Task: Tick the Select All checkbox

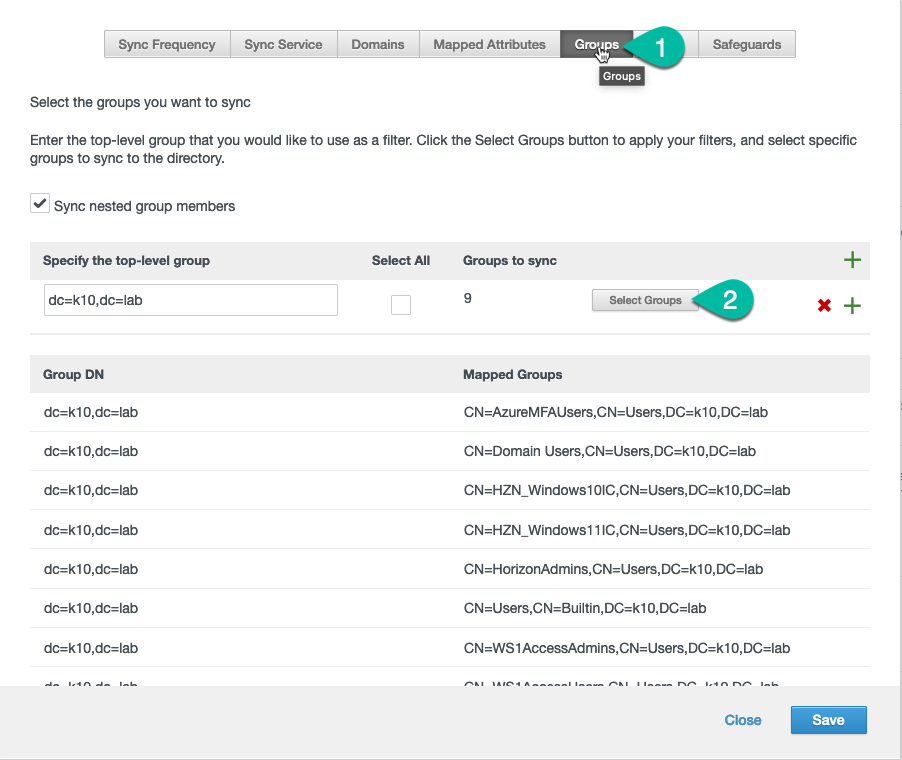Action: point(401,304)
